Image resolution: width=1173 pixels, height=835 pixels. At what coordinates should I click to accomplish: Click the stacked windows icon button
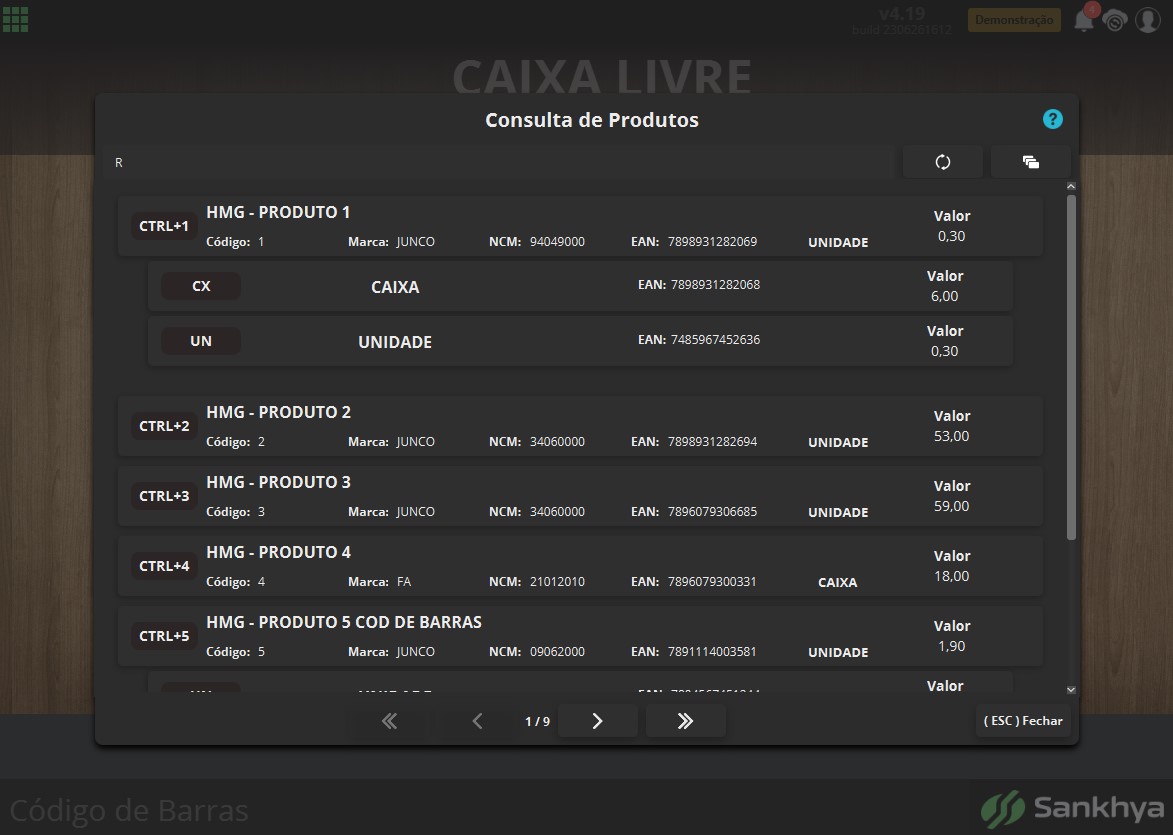coord(1031,162)
